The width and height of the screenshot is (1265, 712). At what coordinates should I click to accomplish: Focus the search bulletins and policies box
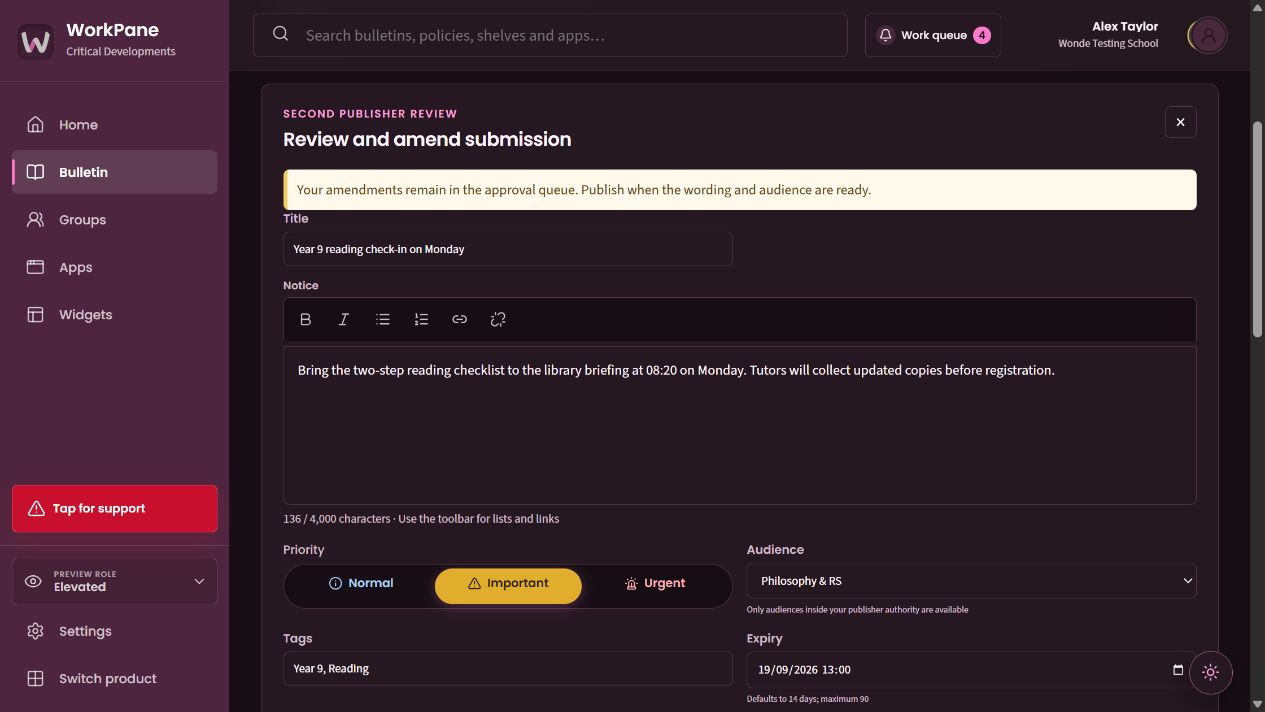pyautogui.click(x=550, y=35)
